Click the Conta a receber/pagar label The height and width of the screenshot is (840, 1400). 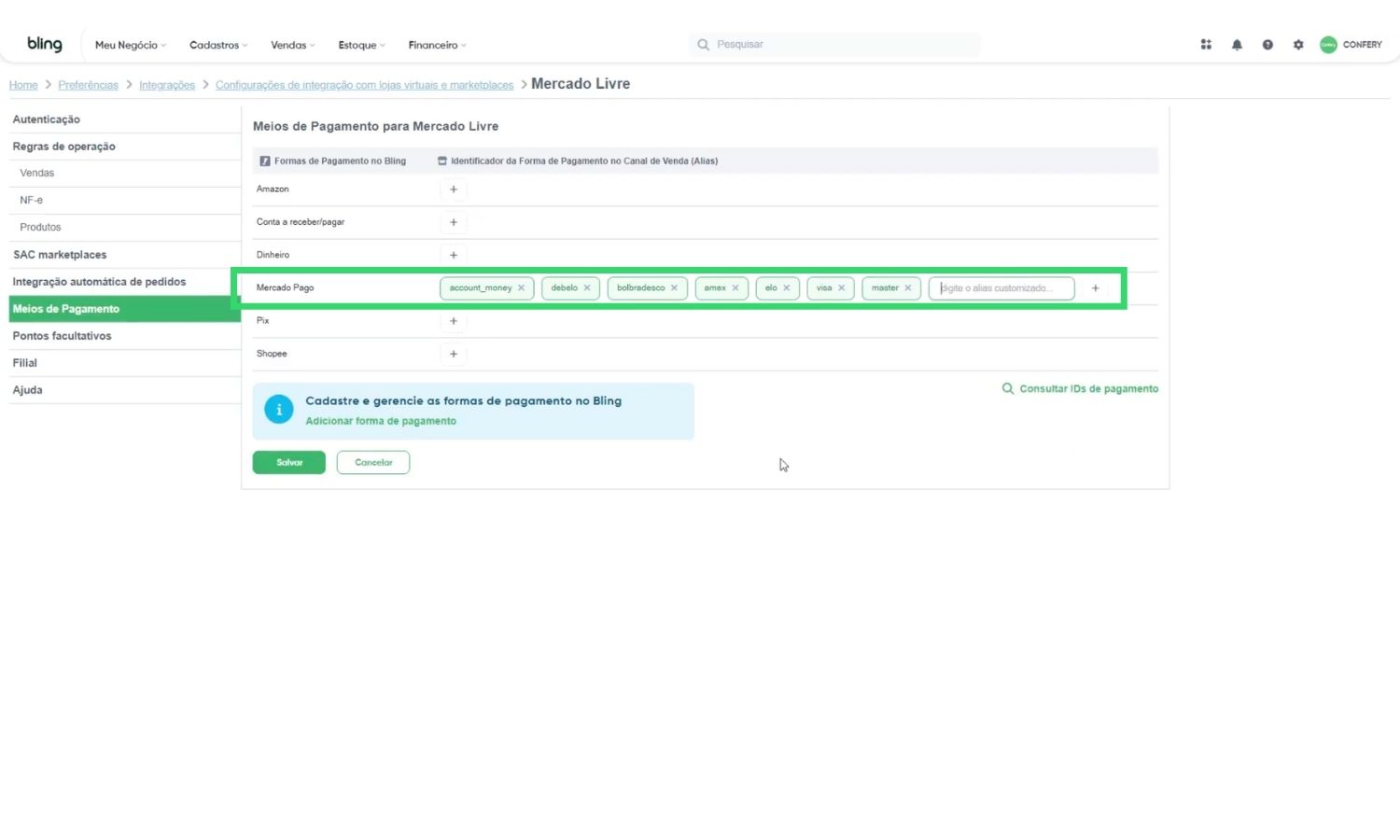click(301, 222)
